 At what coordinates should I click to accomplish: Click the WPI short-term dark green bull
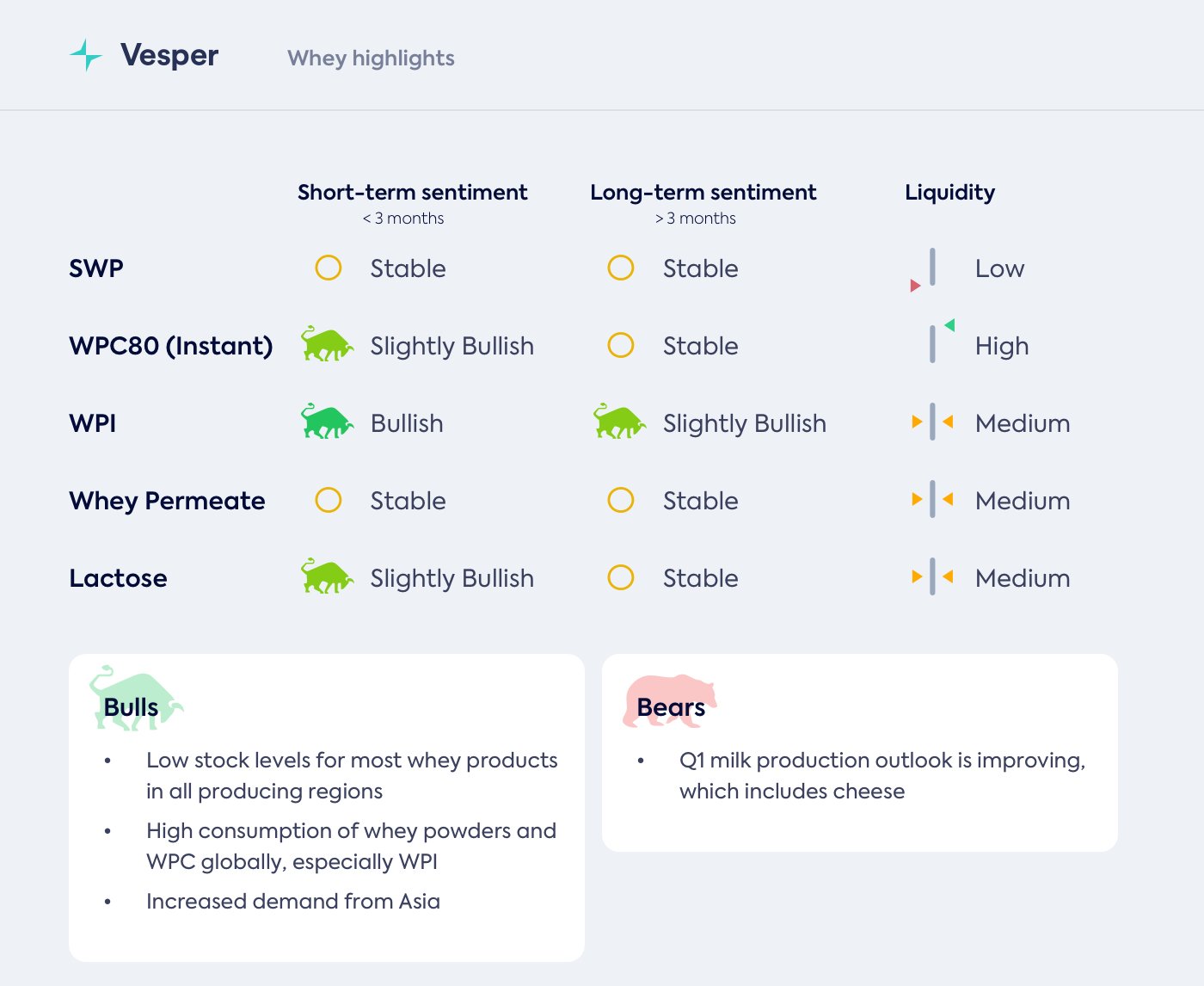point(327,422)
